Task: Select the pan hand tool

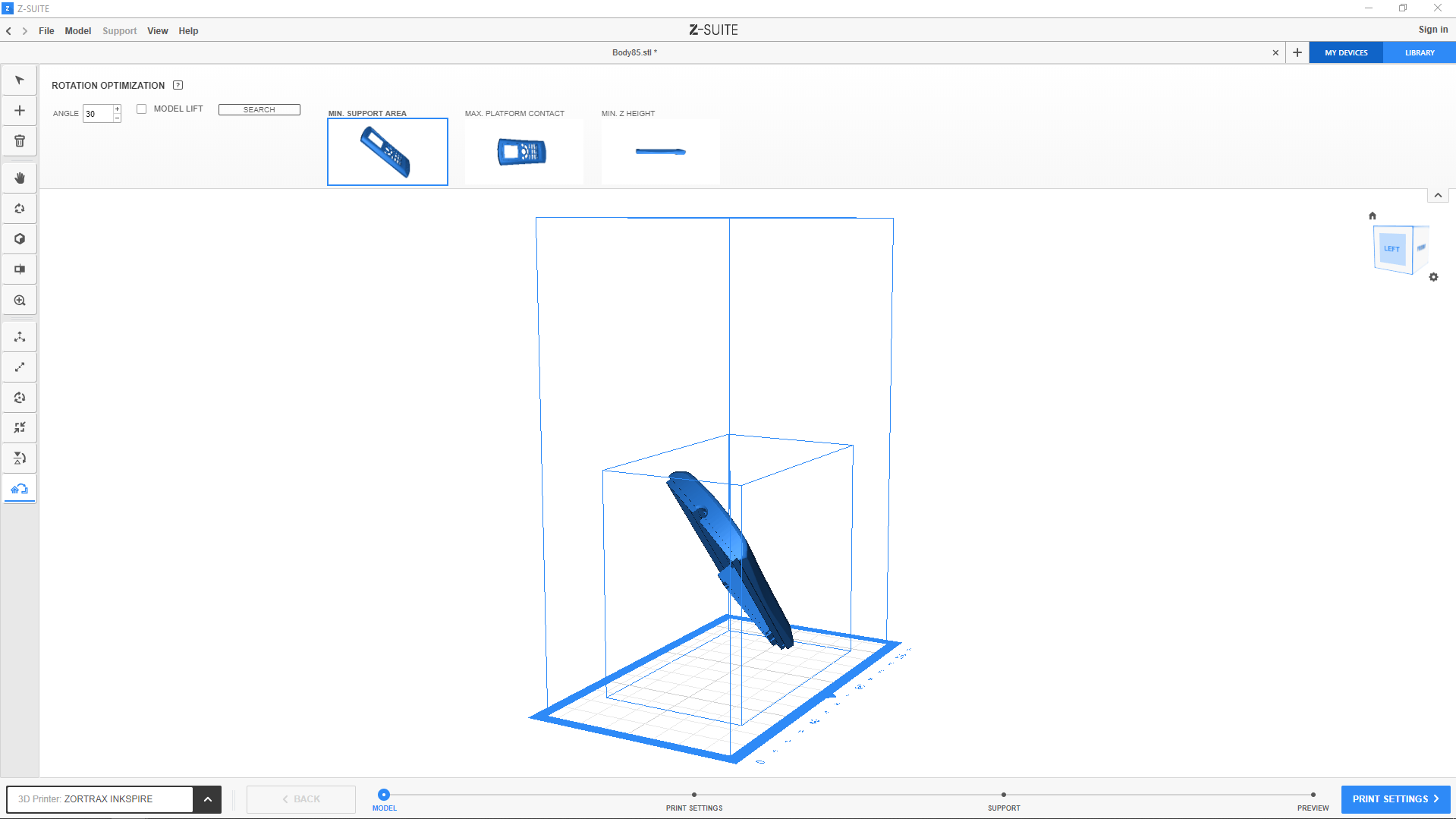Action: tap(20, 178)
